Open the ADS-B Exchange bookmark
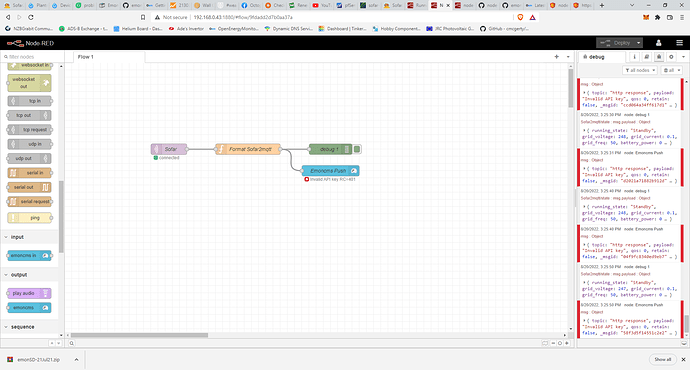Image resolution: width=690 pixels, height=370 pixels. [x=84, y=29]
